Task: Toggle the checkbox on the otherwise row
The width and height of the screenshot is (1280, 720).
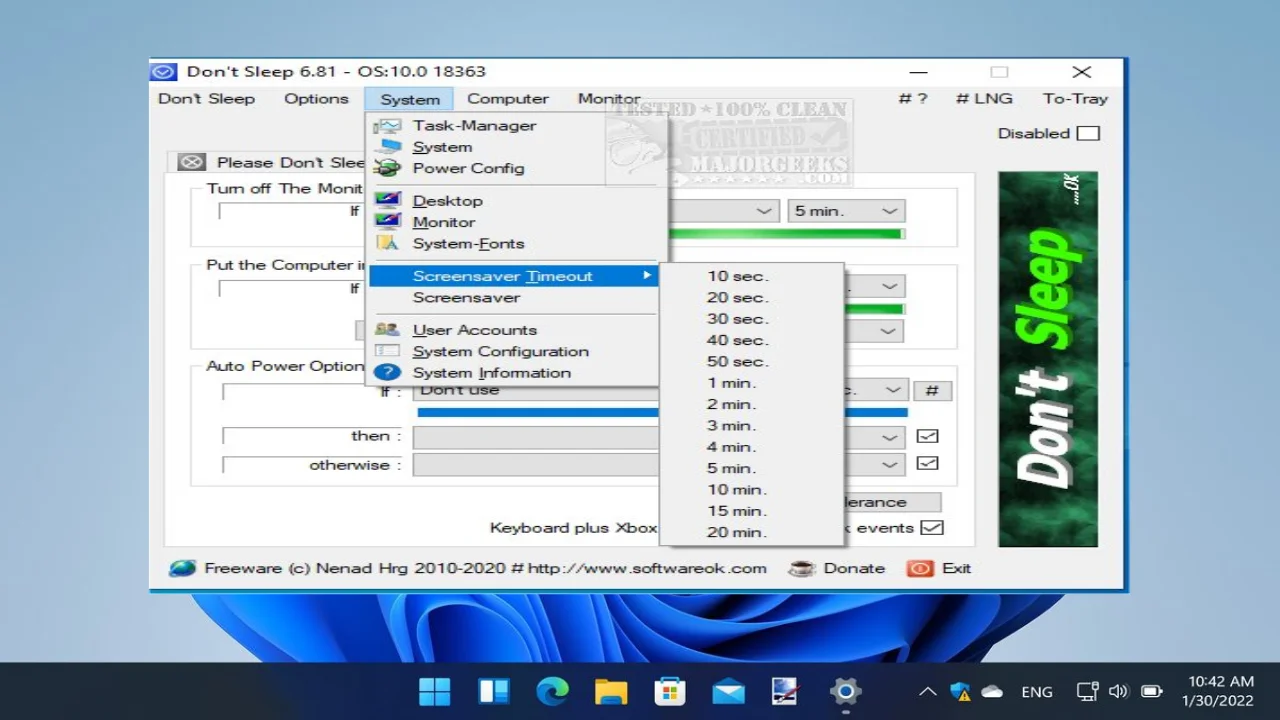Action: coord(927,464)
